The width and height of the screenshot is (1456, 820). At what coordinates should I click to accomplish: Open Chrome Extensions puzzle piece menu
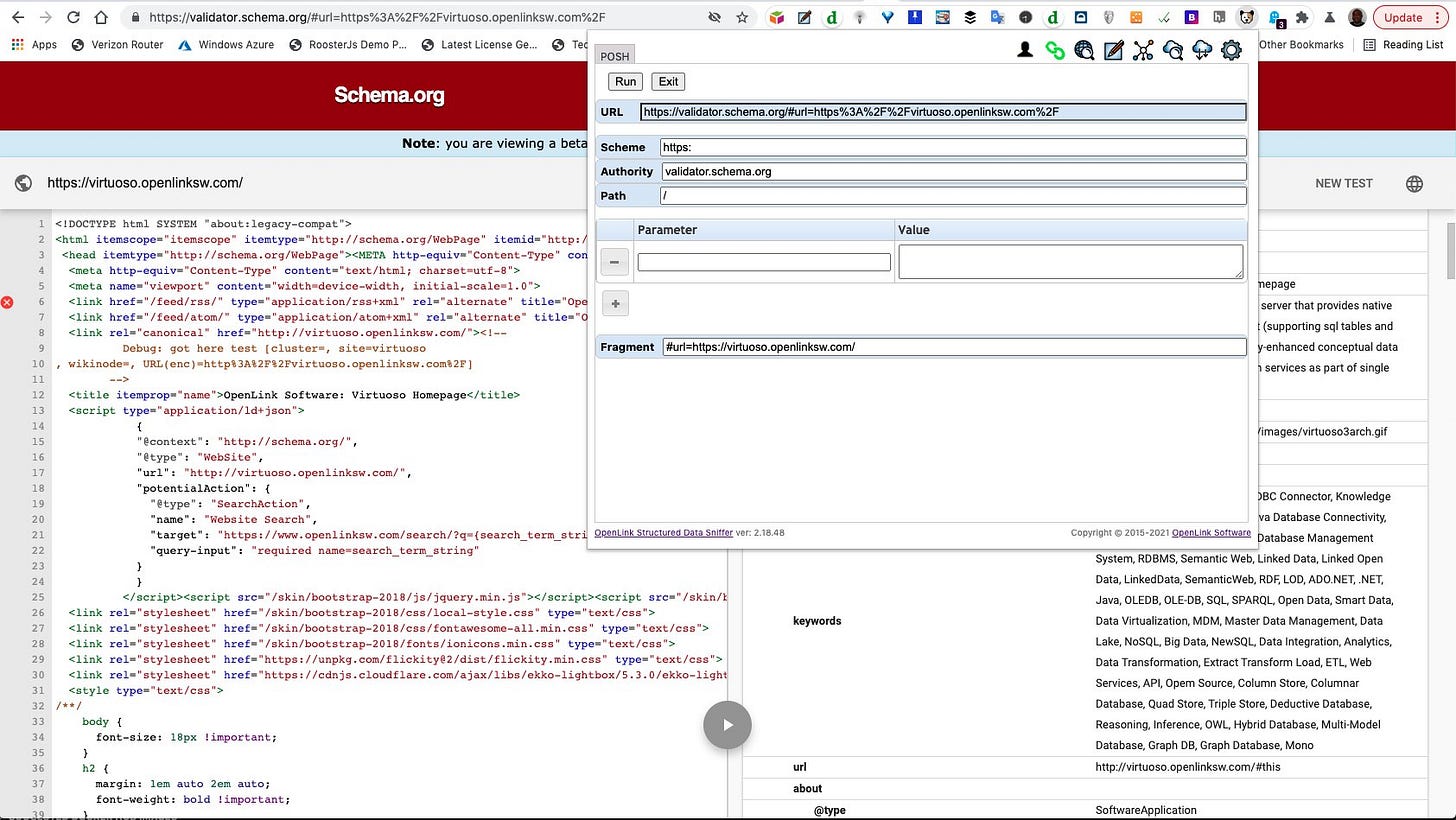coord(1301,17)
